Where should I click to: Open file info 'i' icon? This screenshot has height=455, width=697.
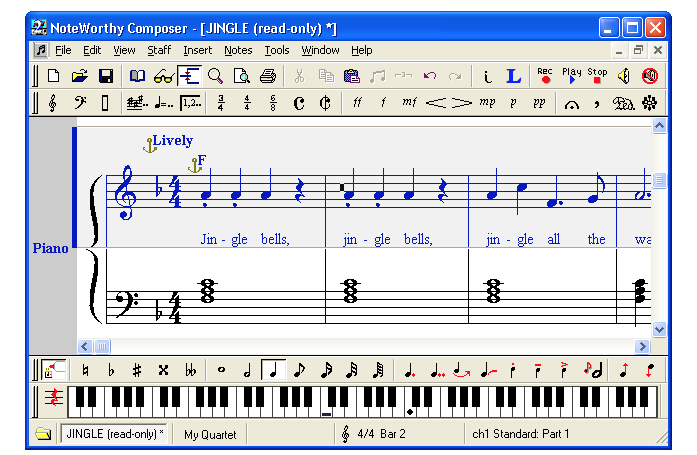[488, 76]
